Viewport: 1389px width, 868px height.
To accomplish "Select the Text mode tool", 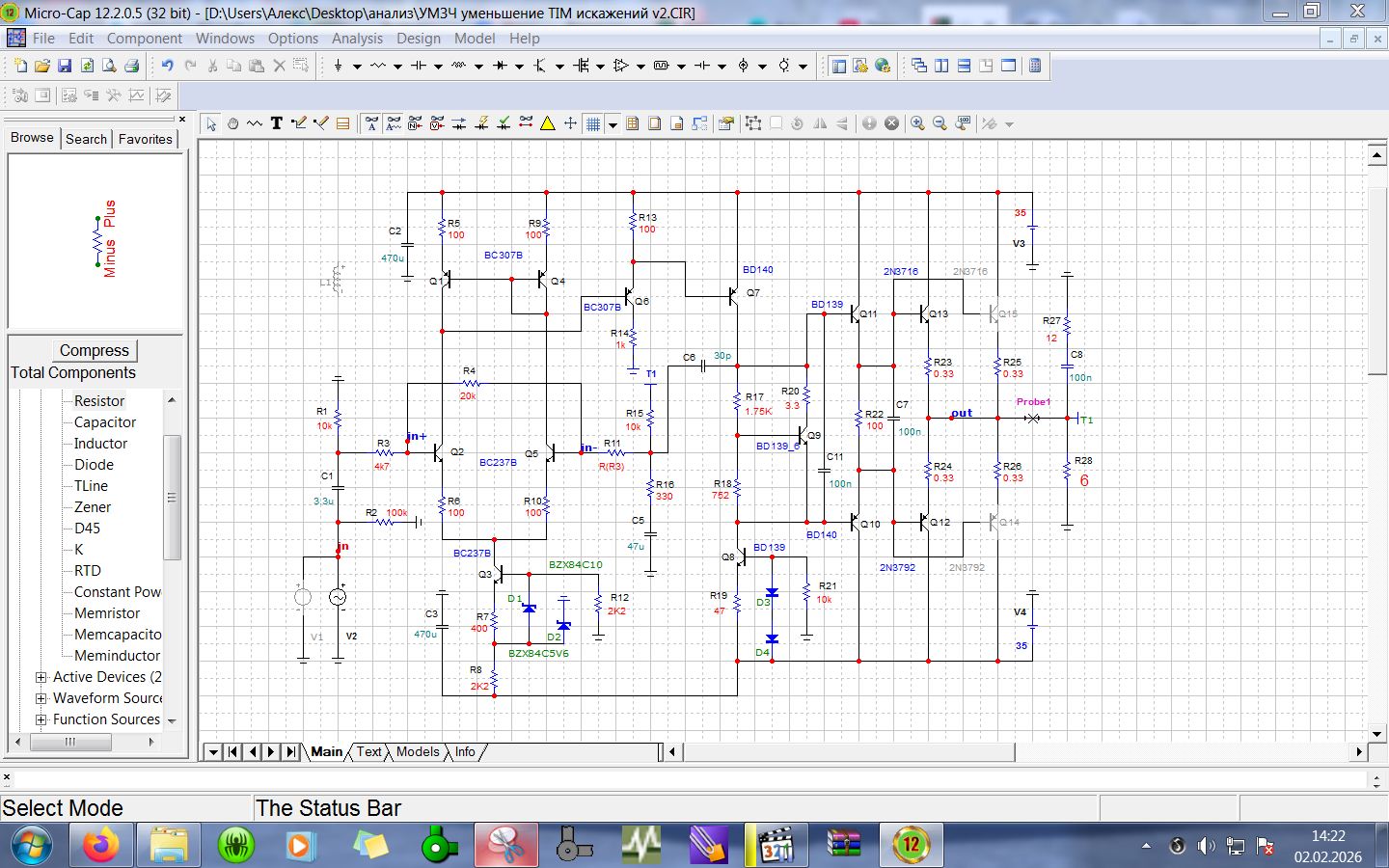I will pyautogui.click(x=277, y=123).
